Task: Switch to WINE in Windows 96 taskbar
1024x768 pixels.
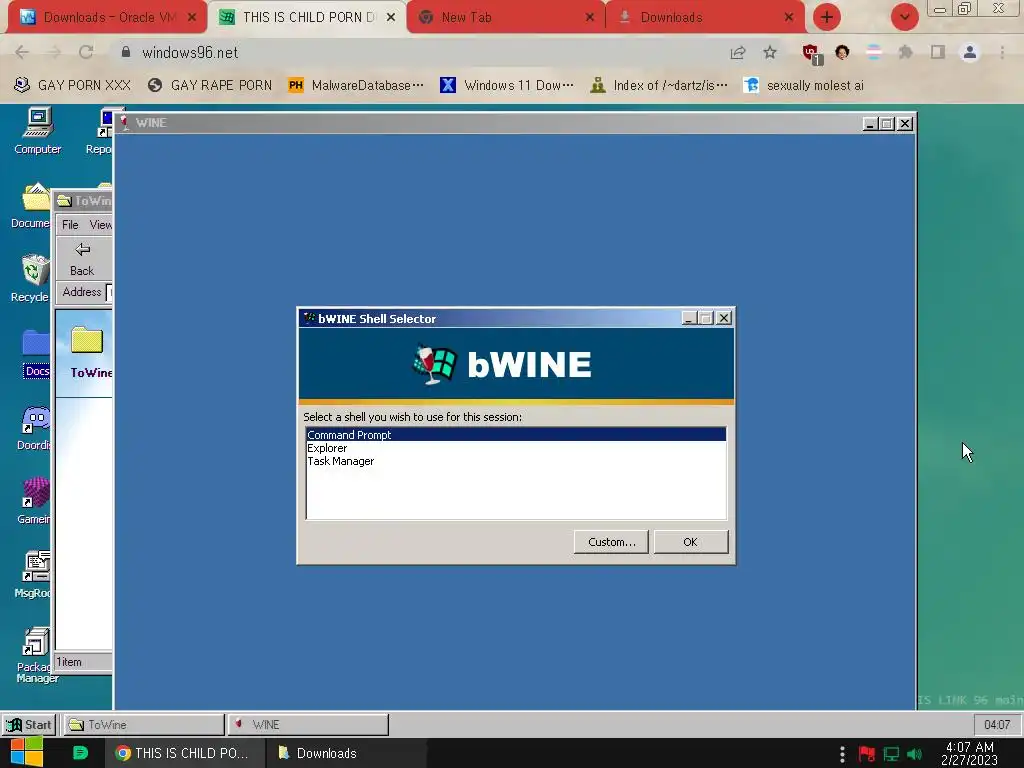Action: pos(308,724)
